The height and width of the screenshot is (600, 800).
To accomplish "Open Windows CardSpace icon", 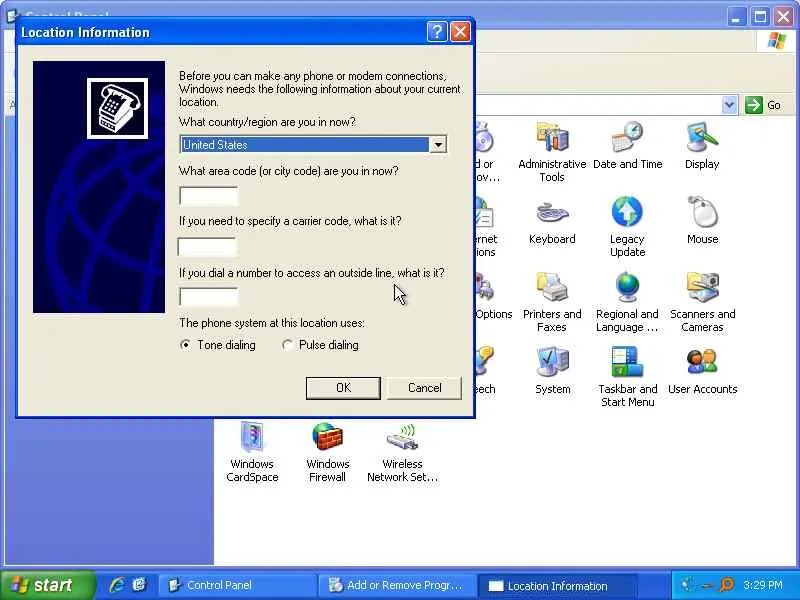I will [252, 452].
